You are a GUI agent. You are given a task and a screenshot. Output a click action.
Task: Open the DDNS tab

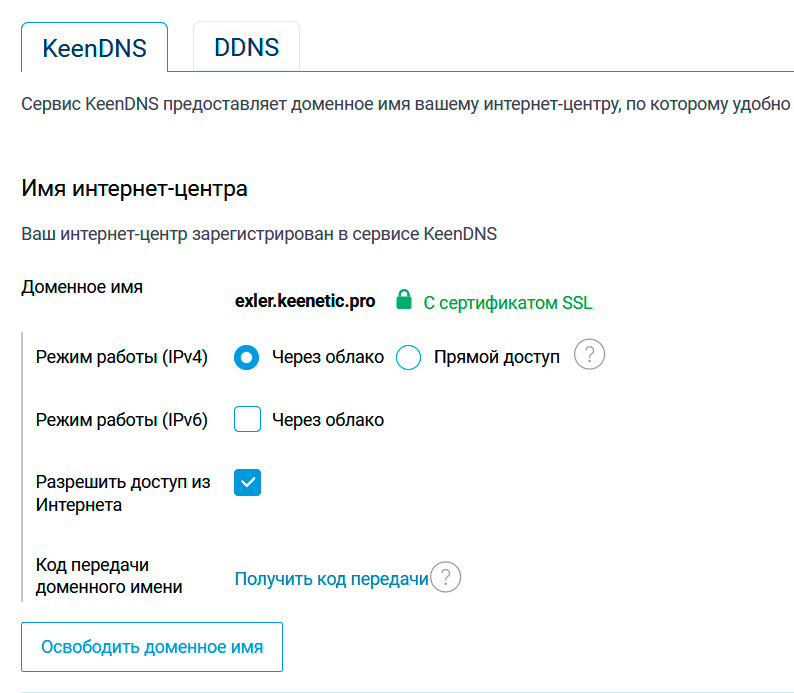(x=246, y=47)
